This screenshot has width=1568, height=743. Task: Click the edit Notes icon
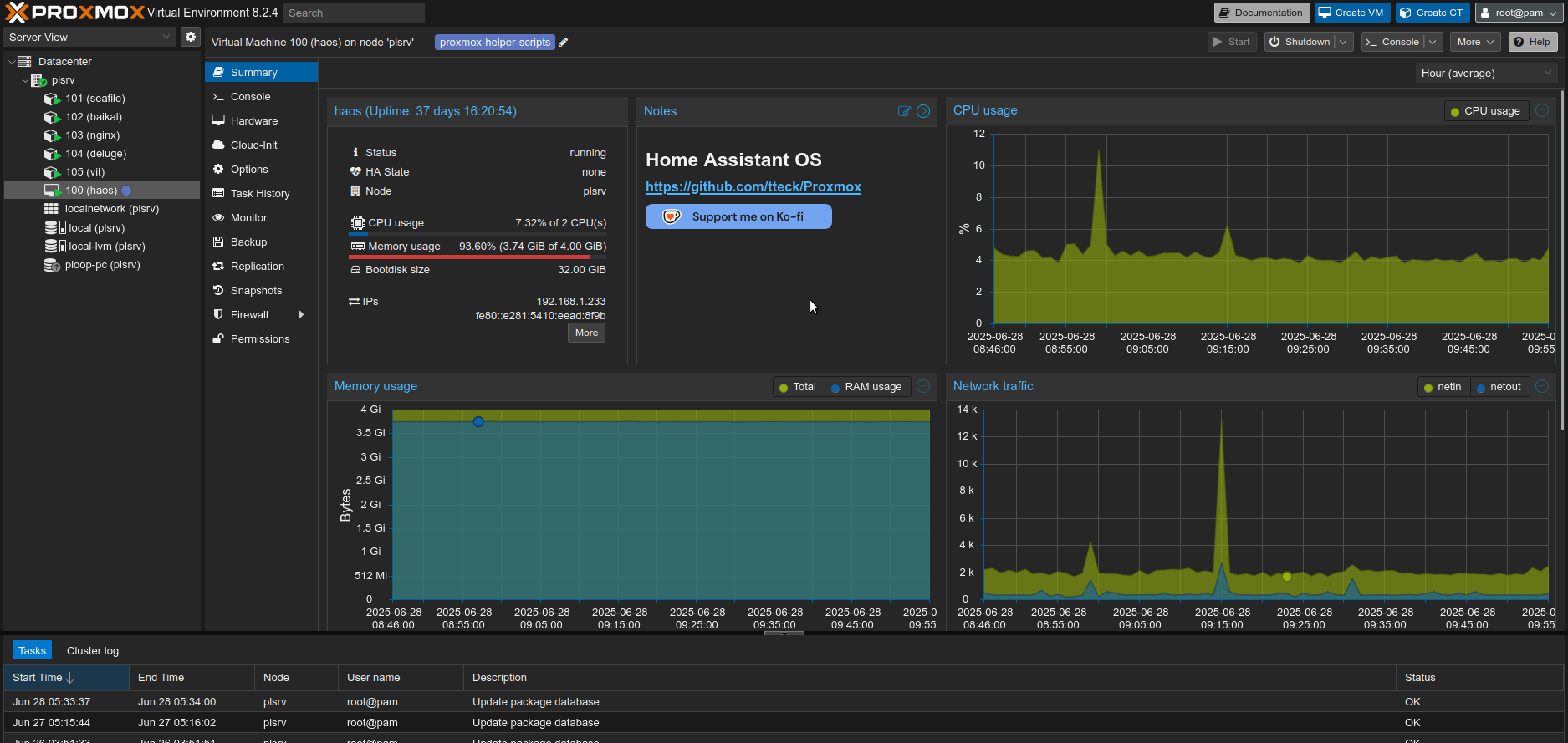pos(904,111)
